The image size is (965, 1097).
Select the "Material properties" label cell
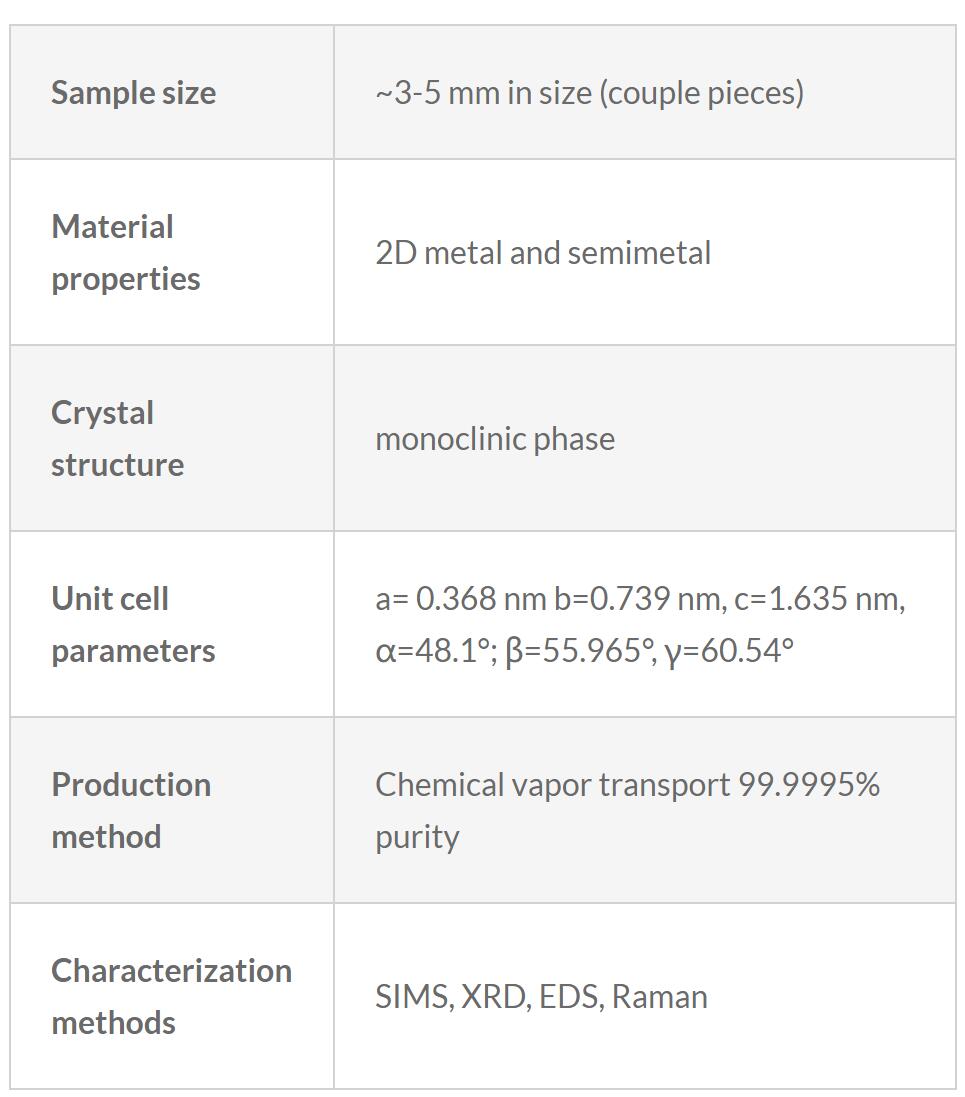pos(125,252)
